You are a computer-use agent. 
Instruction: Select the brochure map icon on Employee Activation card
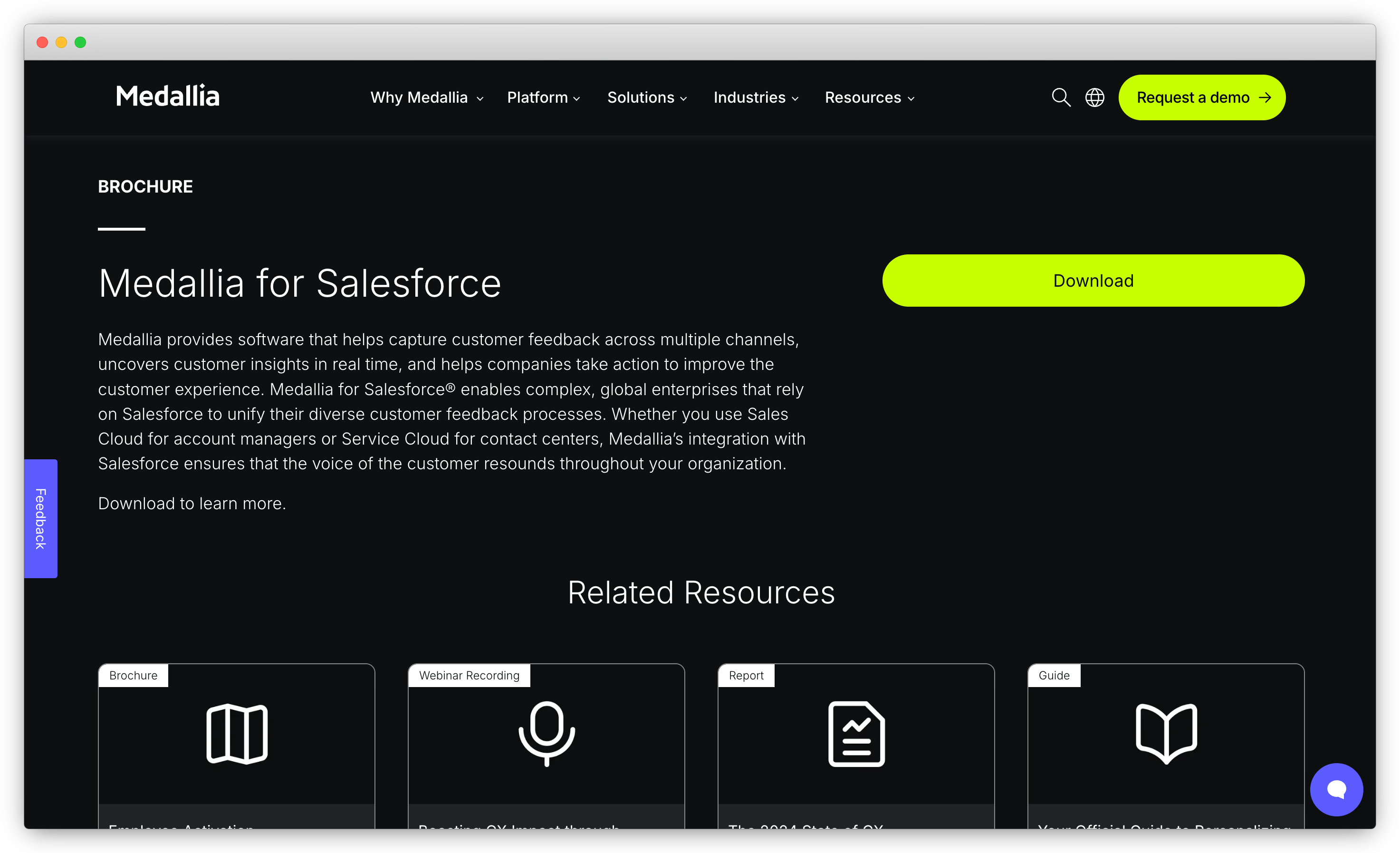[x=236, y=734]
